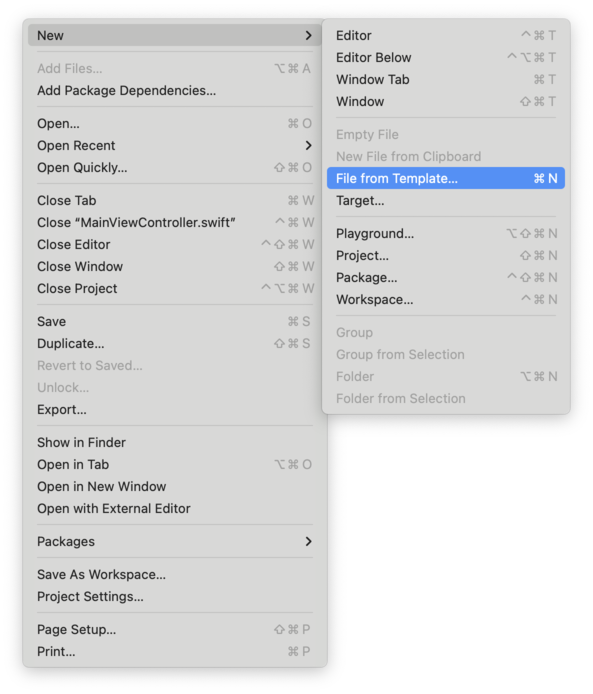Select Print… menu item
The height and width of the screenshot is (694, 593).
(175, 652)
